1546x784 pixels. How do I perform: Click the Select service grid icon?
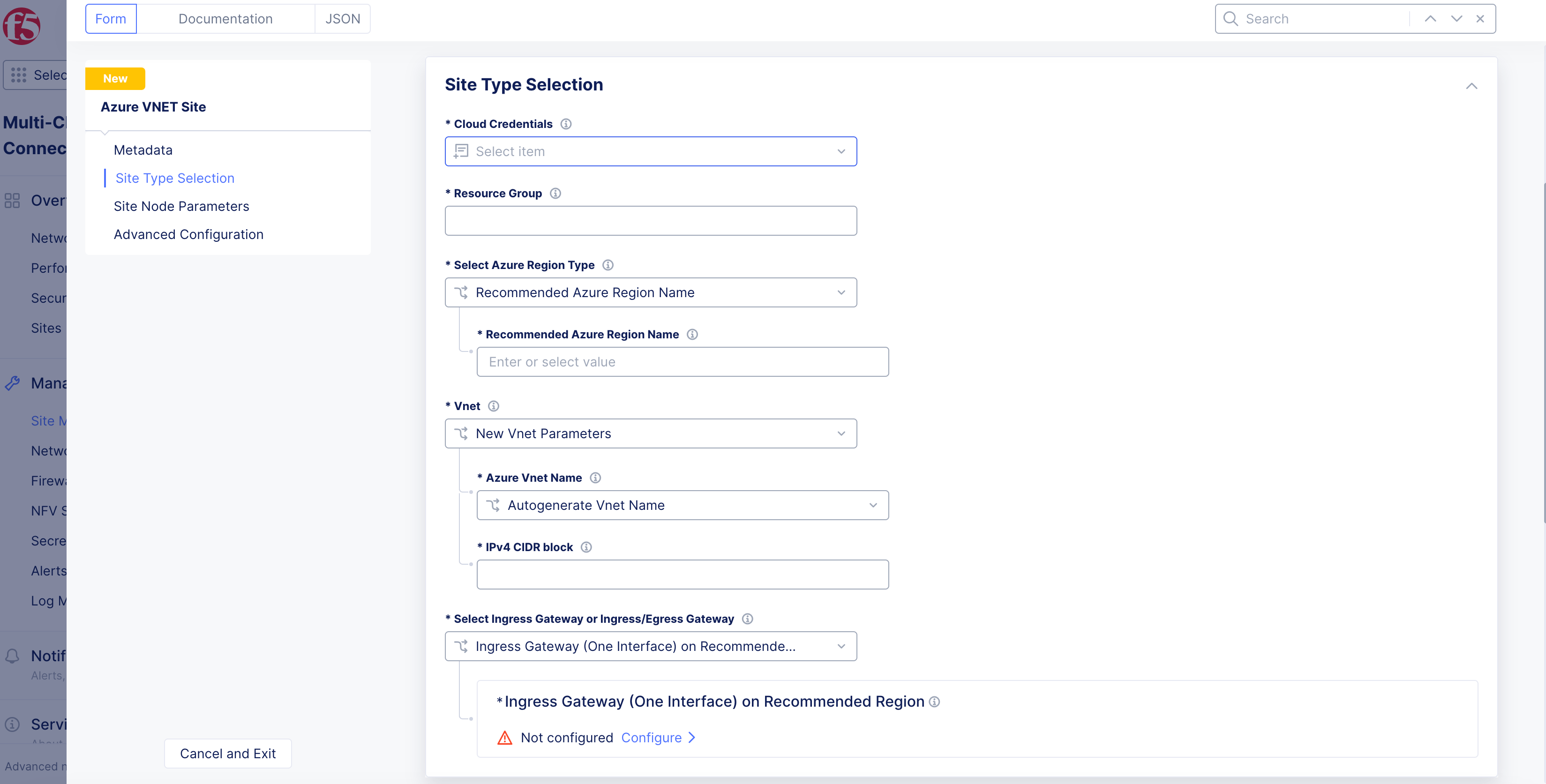(19, 75)
